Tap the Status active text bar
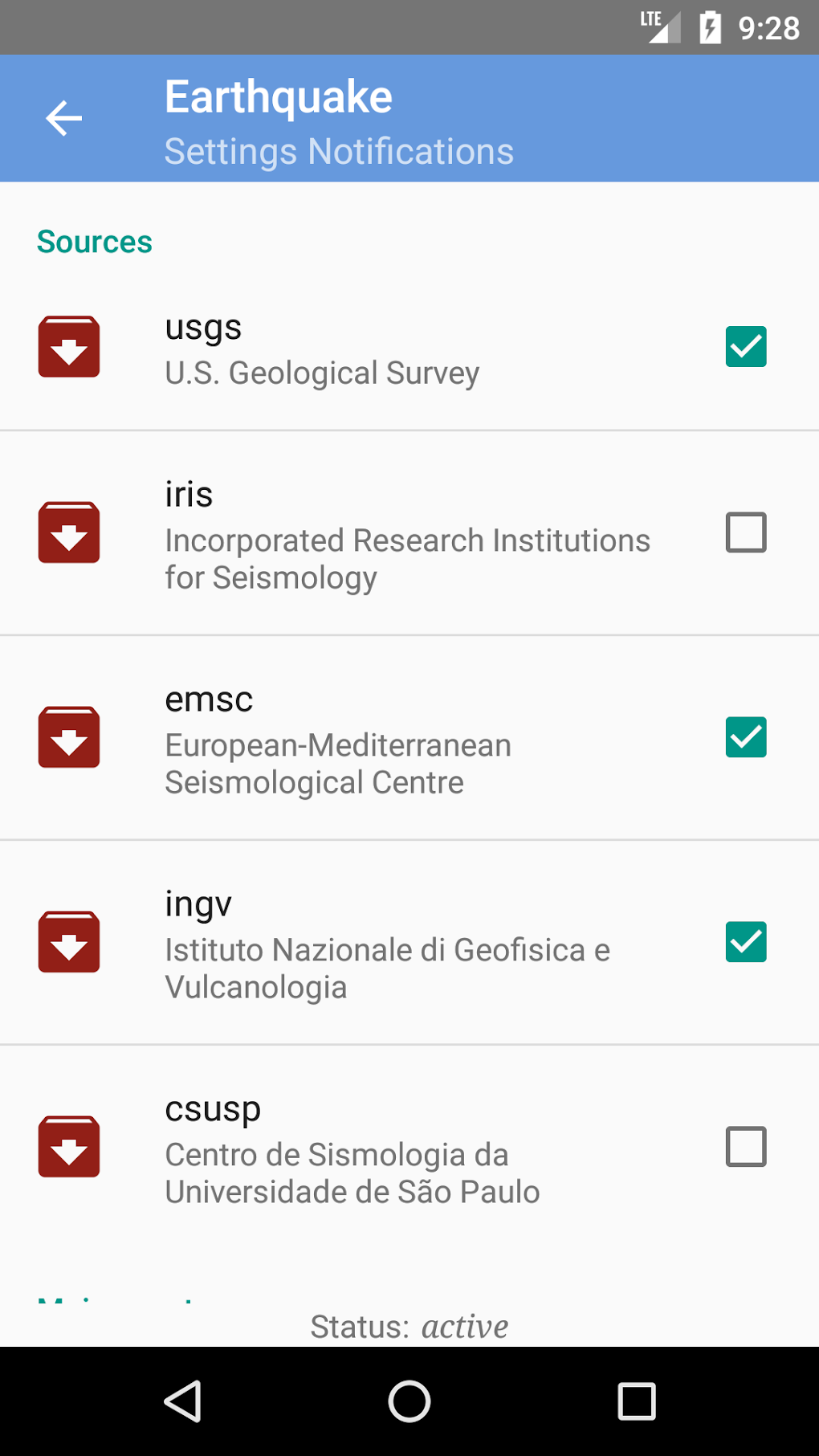Screen dimensions: 819x1456 pyautogui.click(x=409, y=1327)
